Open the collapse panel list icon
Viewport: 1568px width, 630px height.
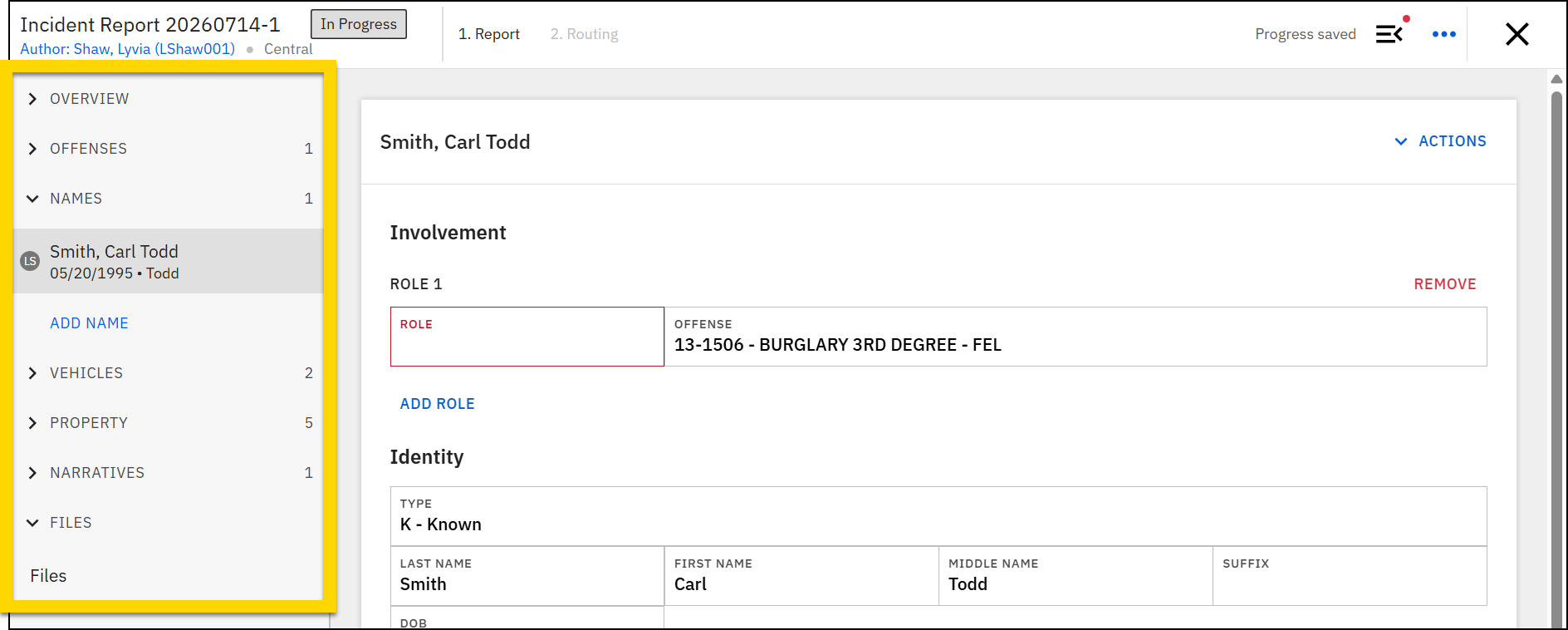1389,34
